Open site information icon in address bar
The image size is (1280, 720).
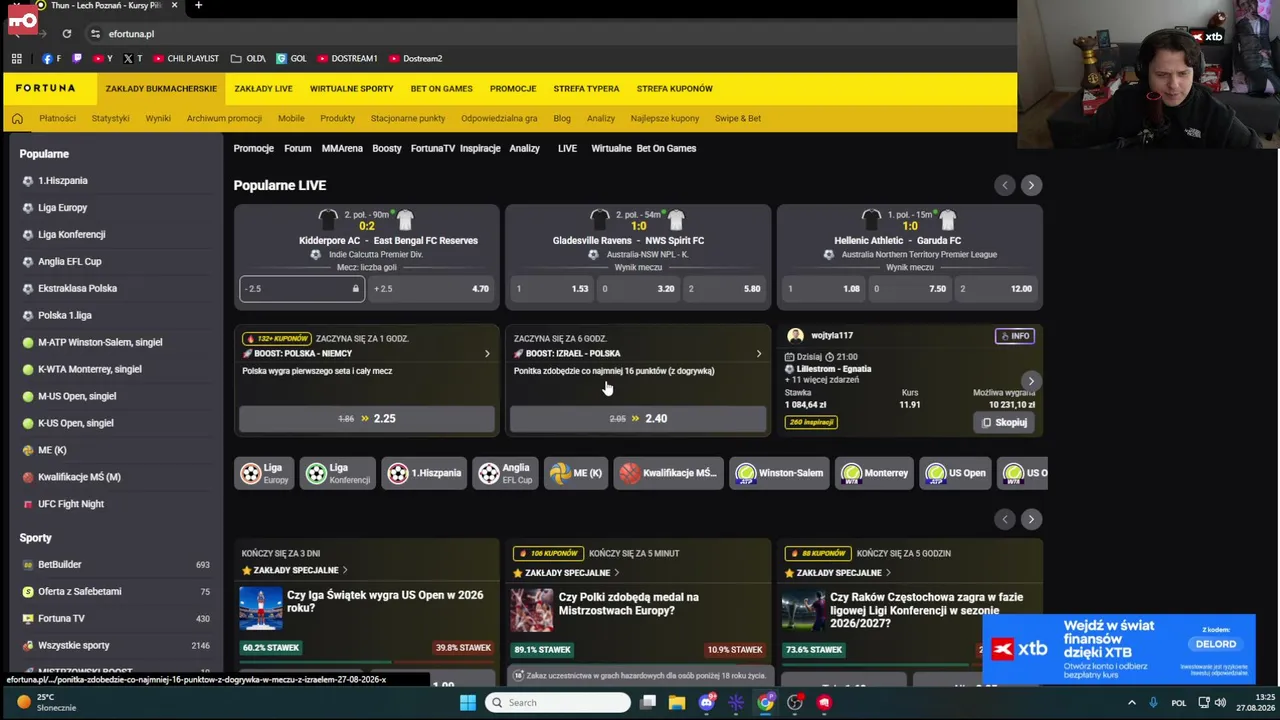coord(95,34)
